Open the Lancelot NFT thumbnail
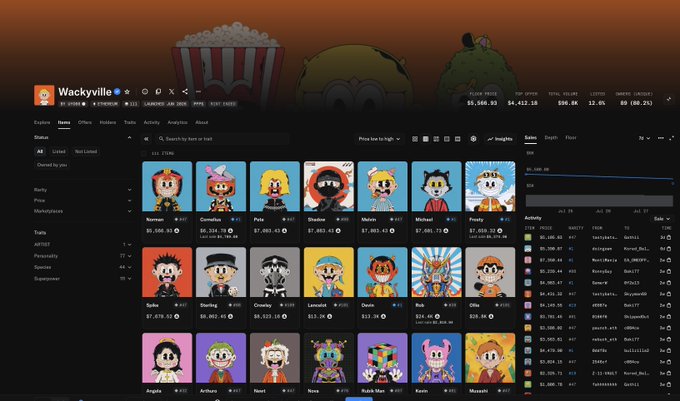 [329, 272]
